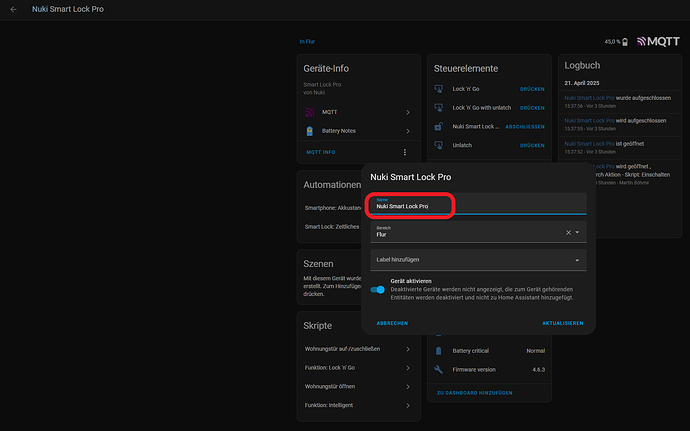Click the battery icon next to 45,0 %

625,42
